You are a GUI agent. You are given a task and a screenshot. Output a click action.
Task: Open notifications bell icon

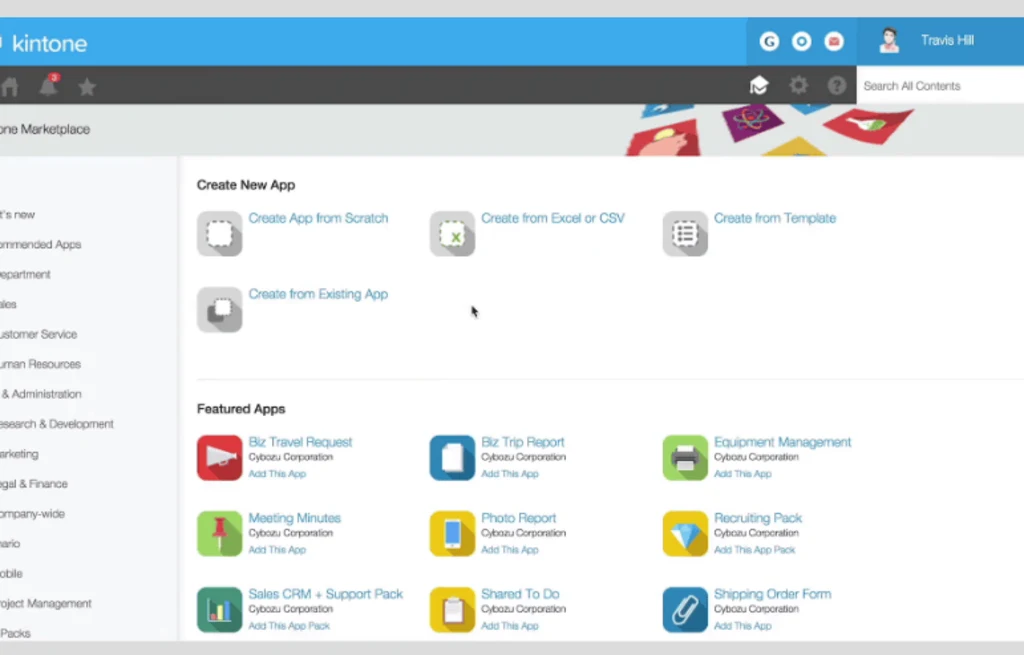pyautogui.click(x=49, y=86)
